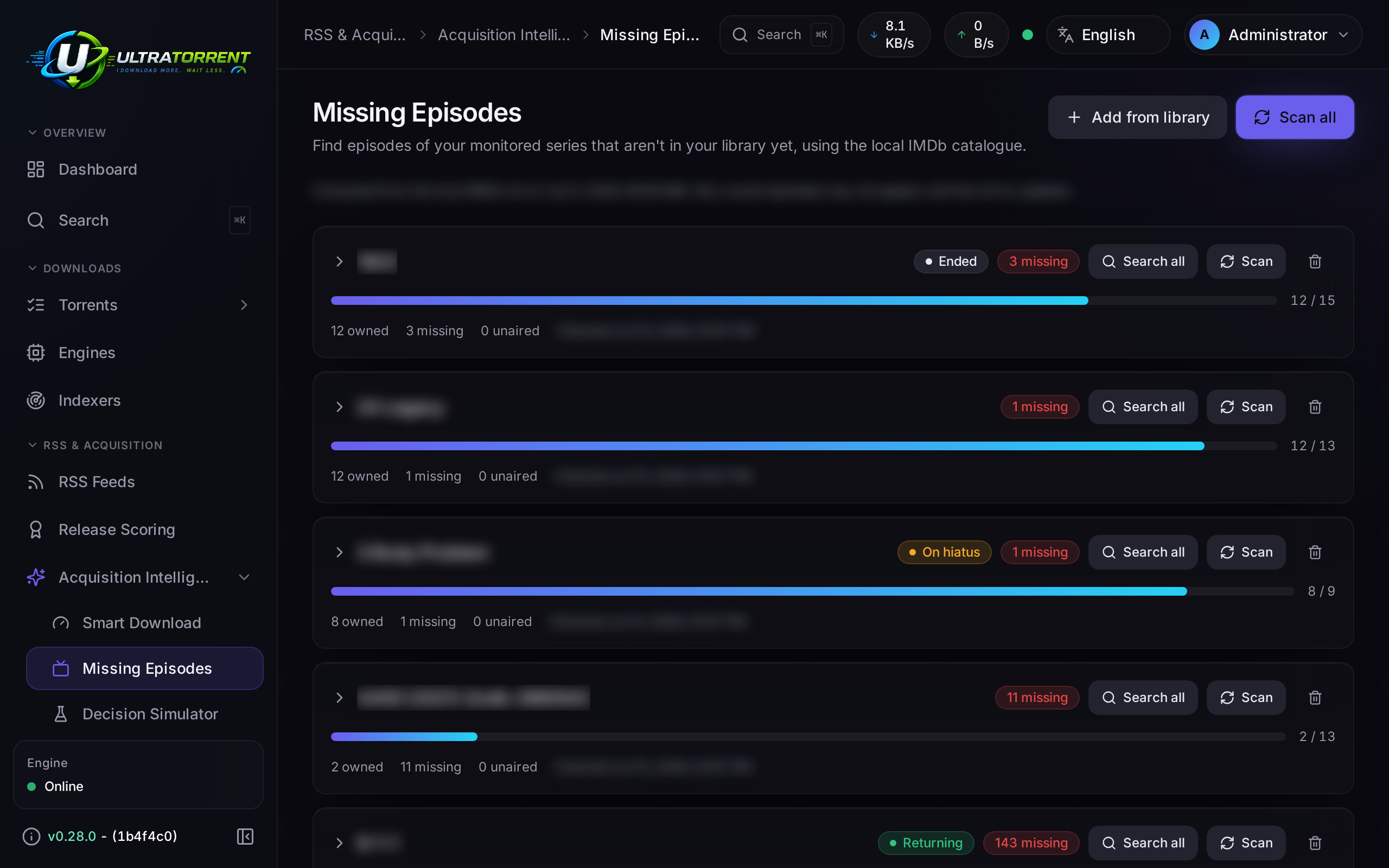Screen dimensions: 1389x868
Task: Collapse the sidebar panel icon
Action: tap(245, 837)
